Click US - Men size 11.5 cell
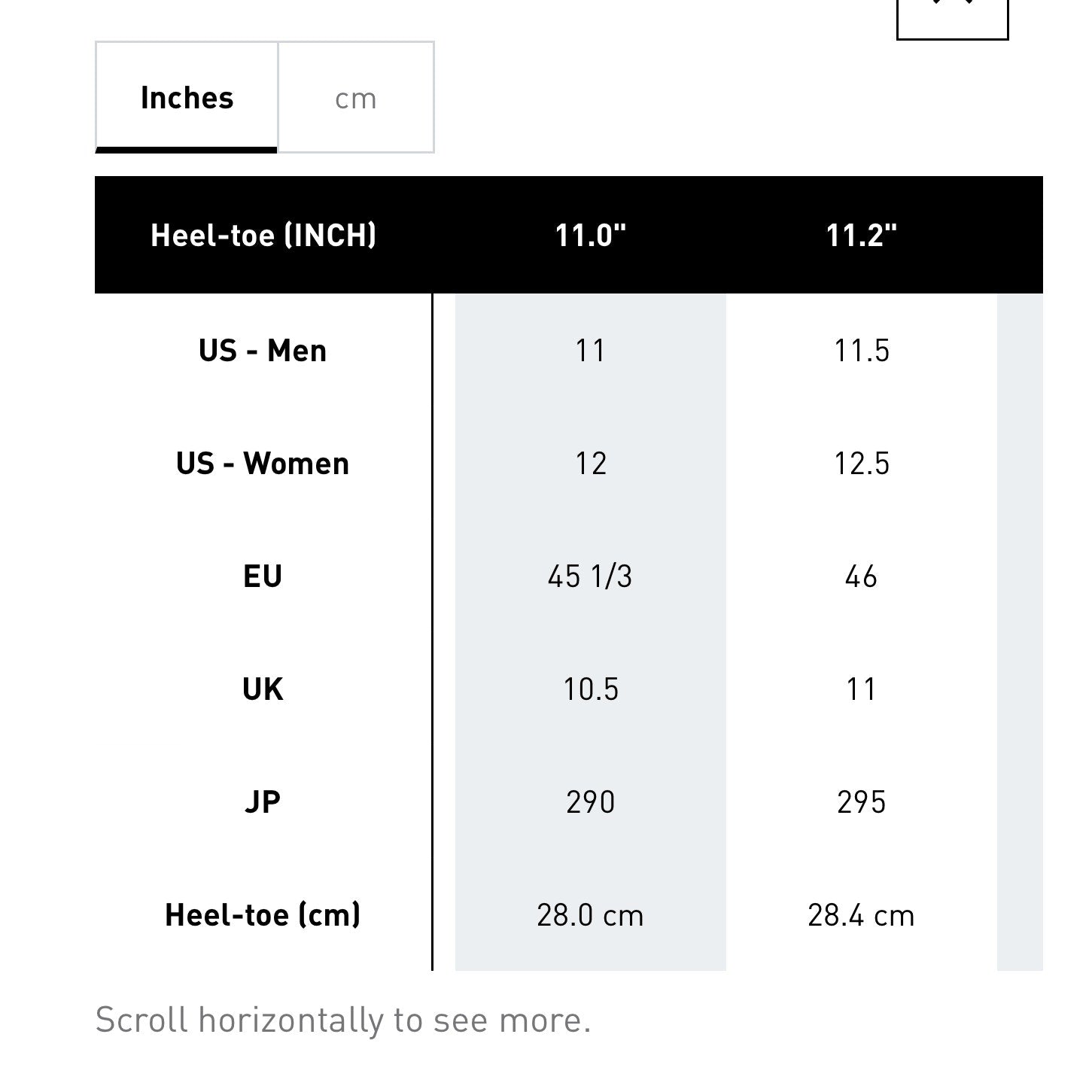 pos(862,351)
